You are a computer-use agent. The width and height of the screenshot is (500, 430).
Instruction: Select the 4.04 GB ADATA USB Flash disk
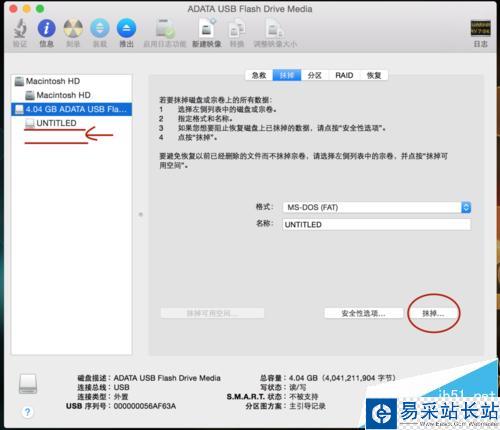coord(72,109)
